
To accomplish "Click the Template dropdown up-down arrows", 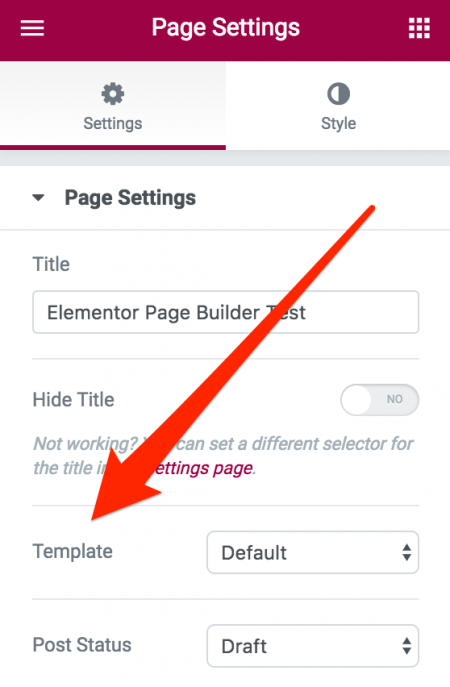I will click(x=407, y=552).
